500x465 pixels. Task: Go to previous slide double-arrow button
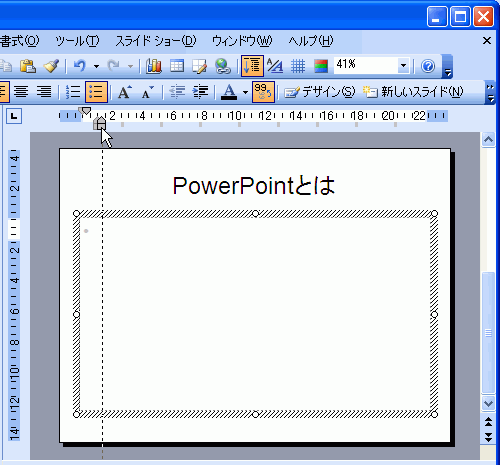click(488, 422)
